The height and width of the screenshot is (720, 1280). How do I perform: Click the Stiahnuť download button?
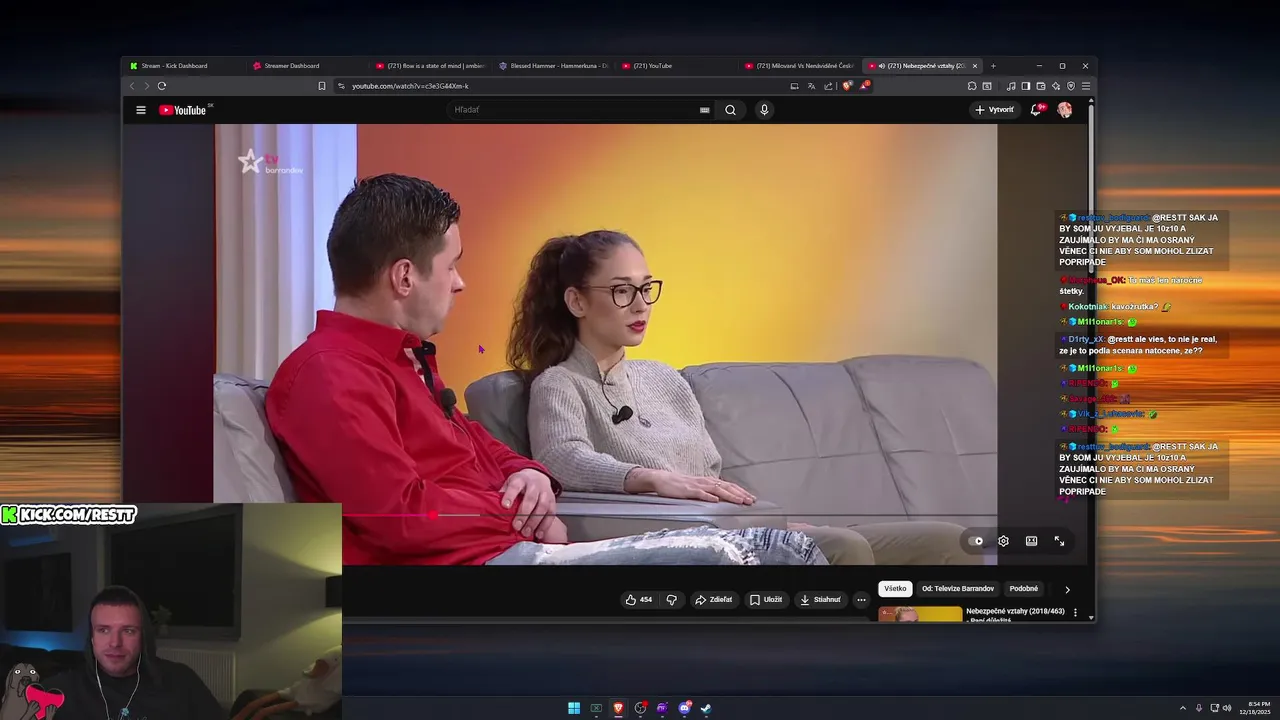coord(820,600)
